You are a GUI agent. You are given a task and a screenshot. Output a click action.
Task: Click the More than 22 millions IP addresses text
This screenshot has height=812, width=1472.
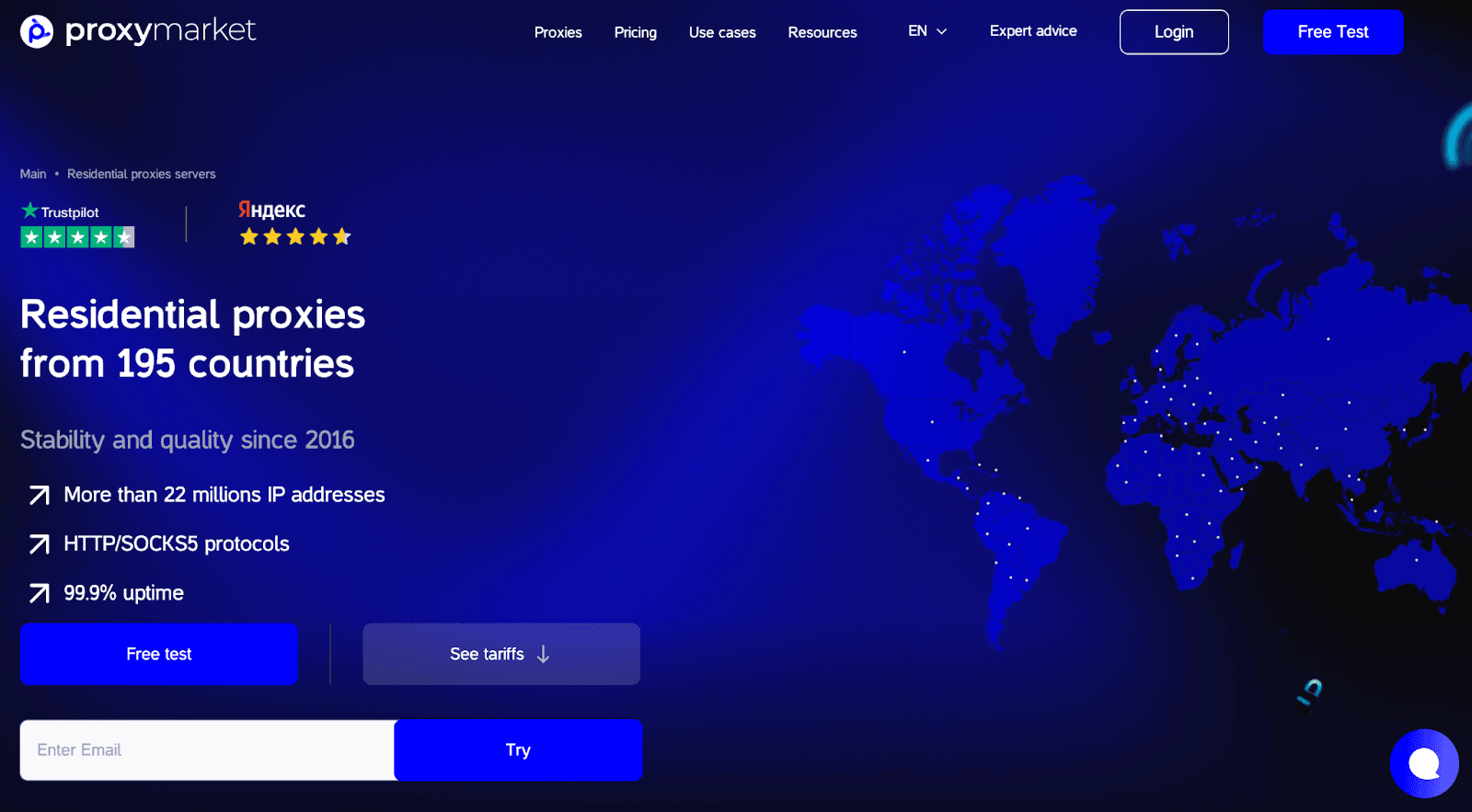224,495
